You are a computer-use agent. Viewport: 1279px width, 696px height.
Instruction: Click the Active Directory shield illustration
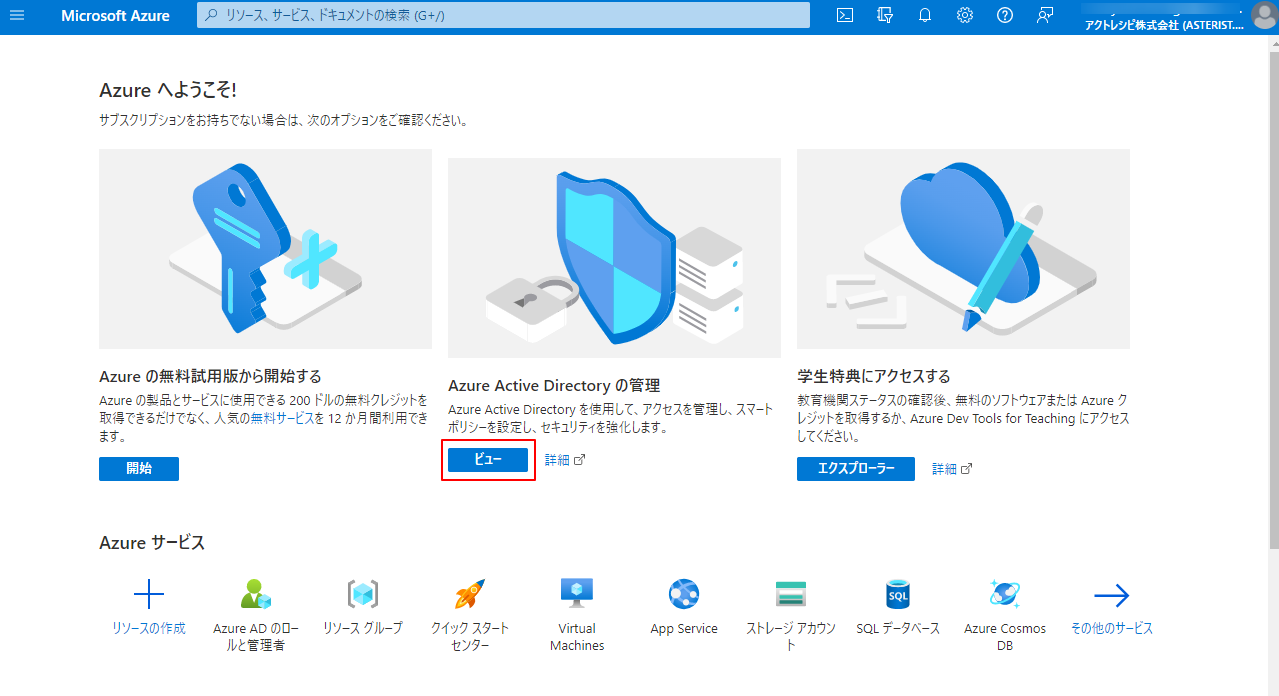[x=614, y=257]
